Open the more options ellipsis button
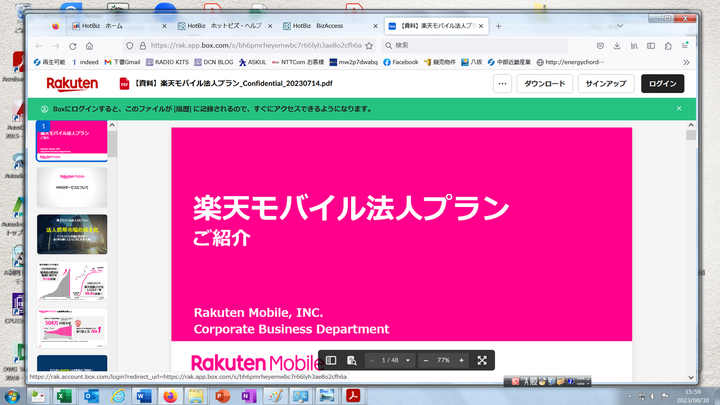Image resolution: width=720 pixels, height=405 pixels. tap(502, 84)
